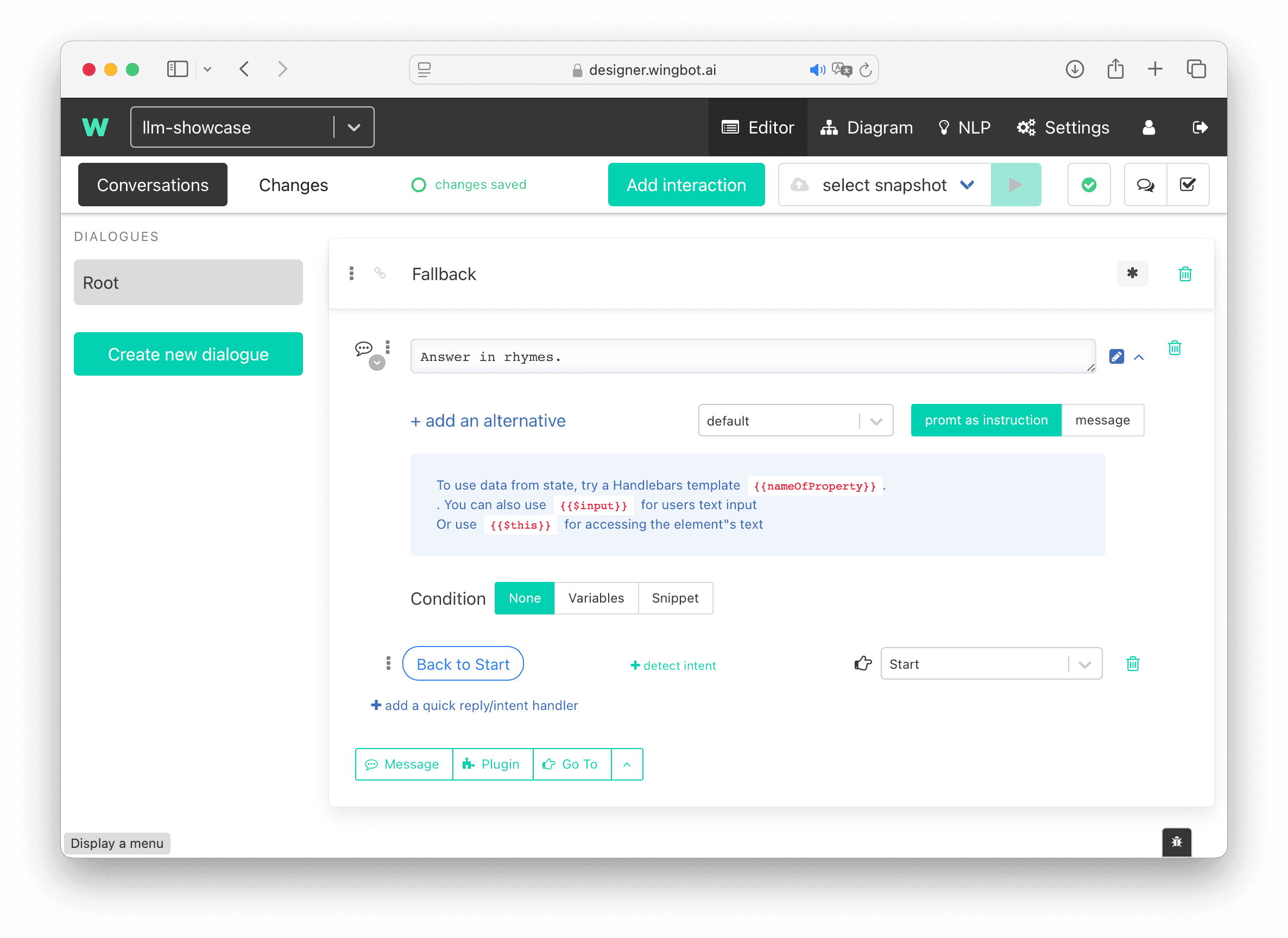The width and height of the screenshot is (1288, 938).
Task: Click add an alternative link
Action: click(x=488, y=420)
